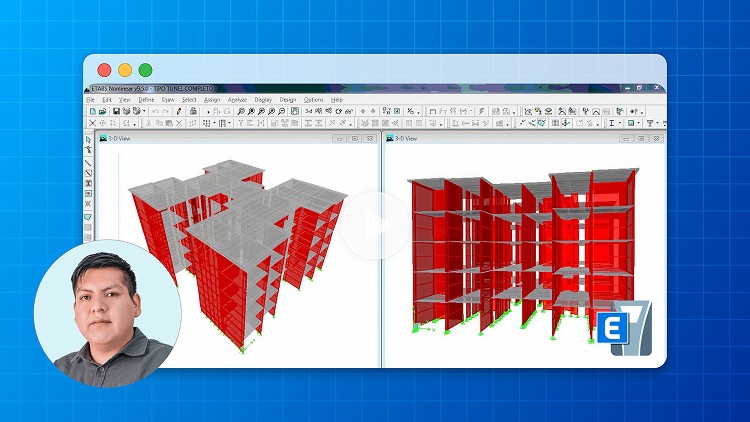Open dropdown arrow beside the grid dots icon
Screen dimensions: 750x422
[214, 123]
